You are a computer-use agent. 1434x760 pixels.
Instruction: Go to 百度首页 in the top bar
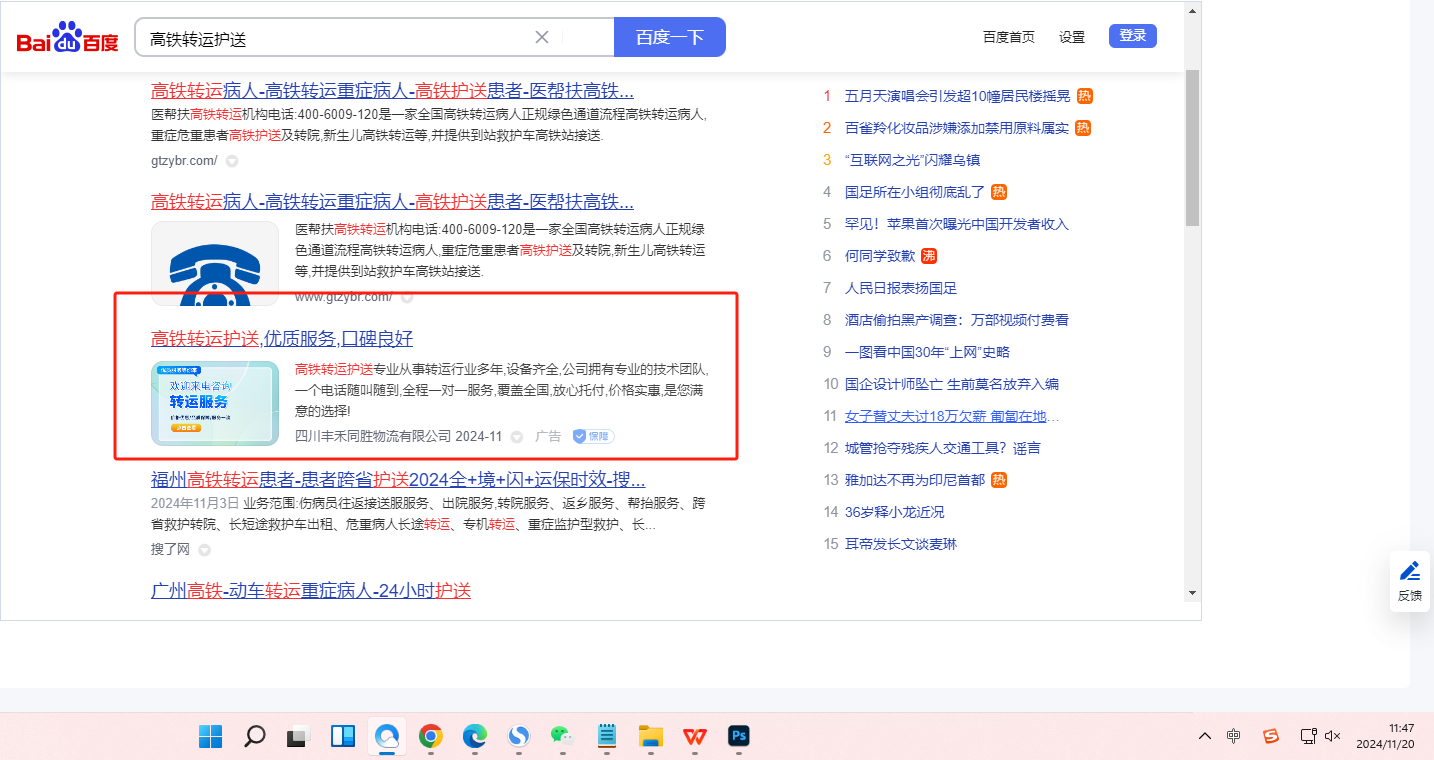tap(1008, 37)
